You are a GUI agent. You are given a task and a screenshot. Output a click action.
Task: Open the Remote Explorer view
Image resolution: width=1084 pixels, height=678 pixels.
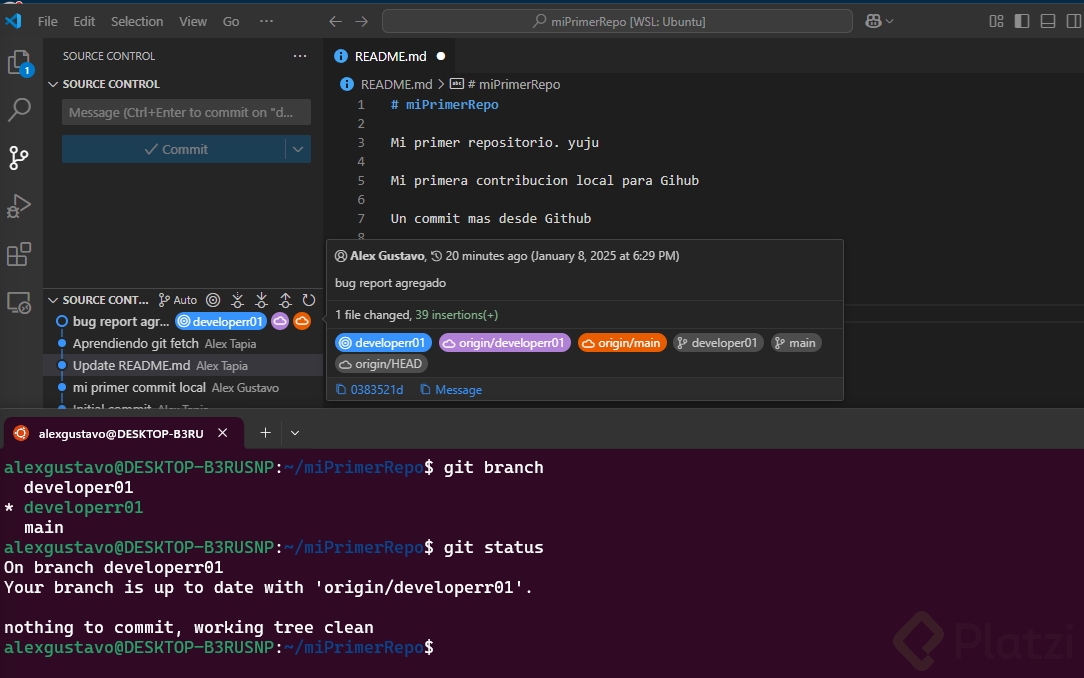(x=19, y=302)
